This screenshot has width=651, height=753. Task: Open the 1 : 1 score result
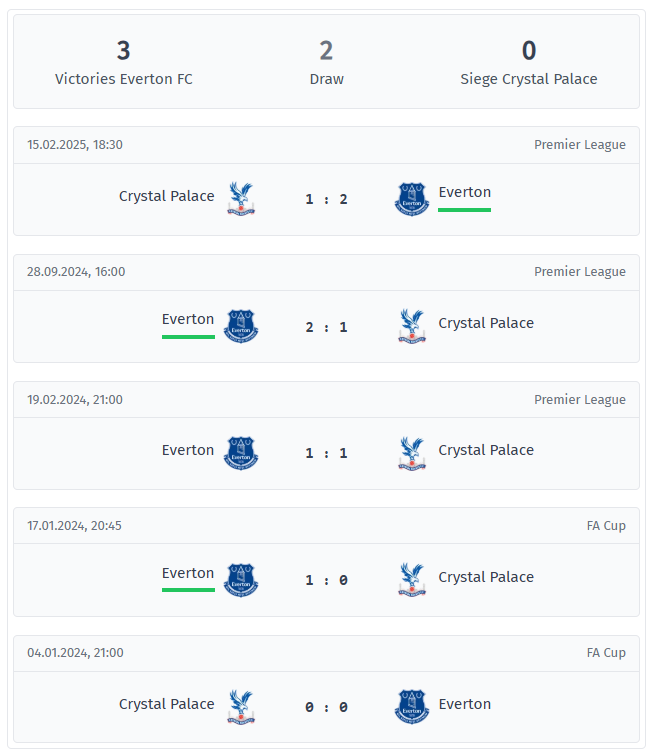click(x=327, y=453)
